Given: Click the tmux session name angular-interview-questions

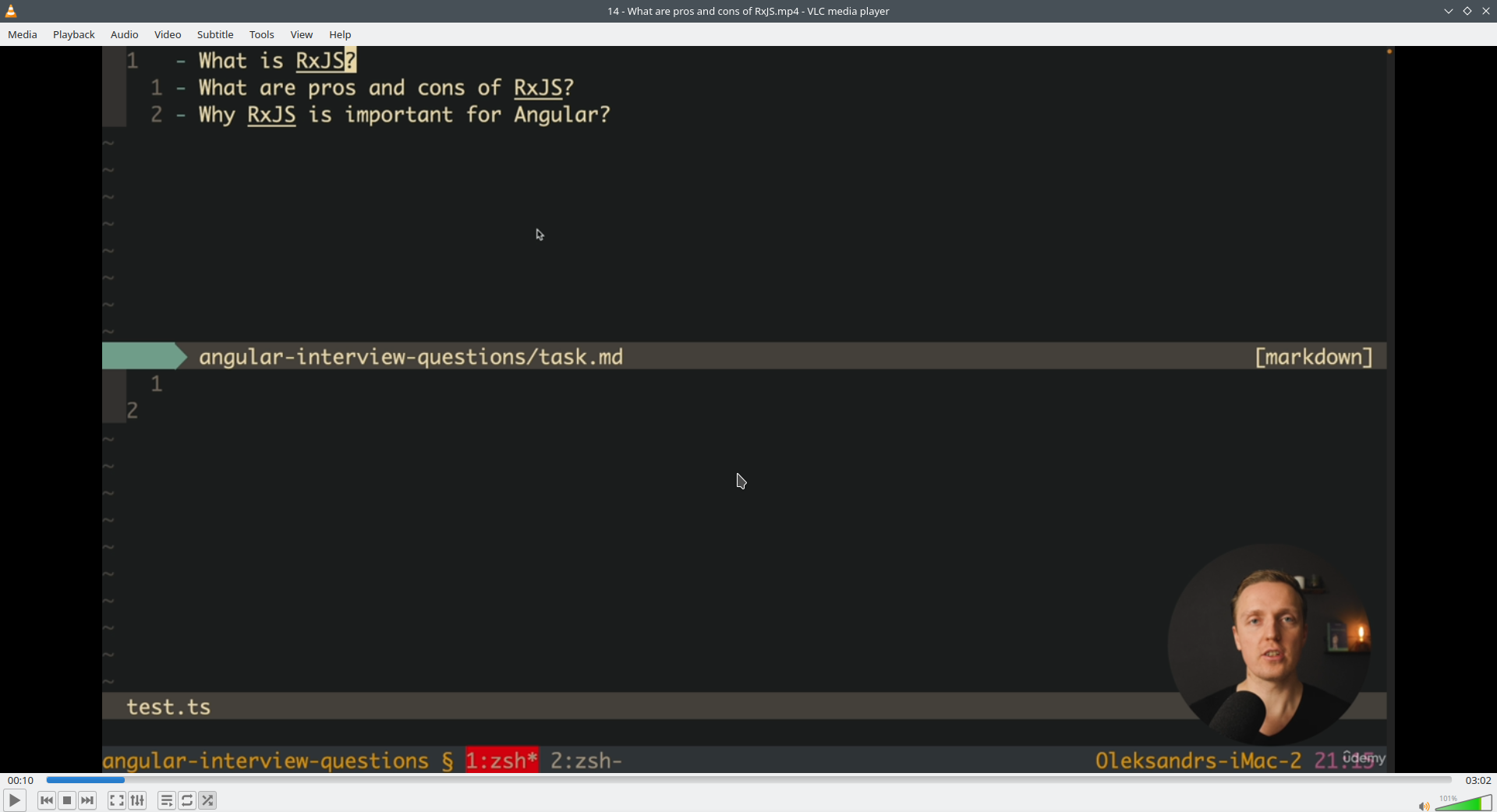Looking at the screenshot, I should tap(266, 761).
